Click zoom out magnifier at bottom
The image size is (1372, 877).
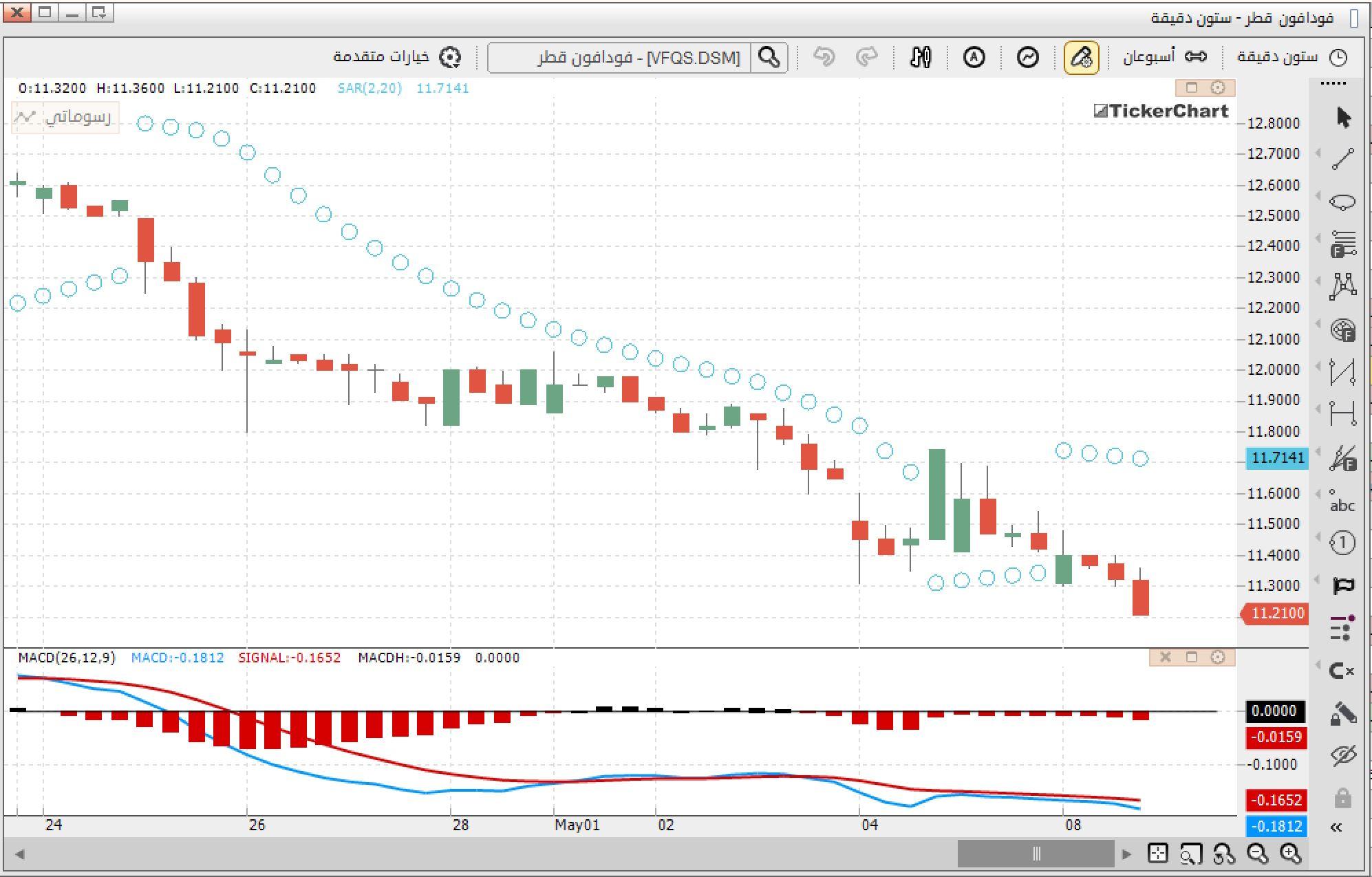(x=1258, y=854)
